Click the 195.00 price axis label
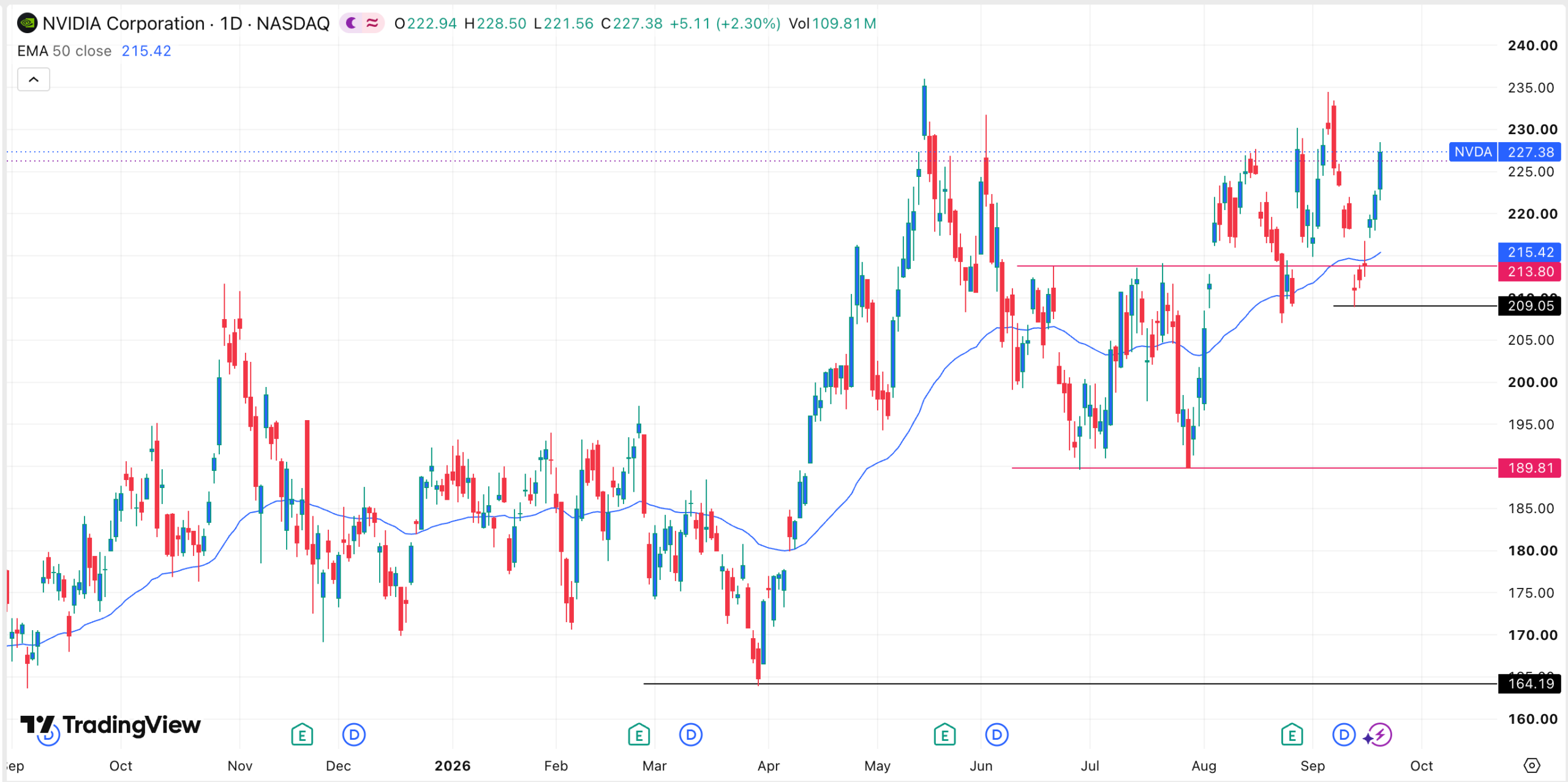1568x782 pixels. [x=1531, y=424]
